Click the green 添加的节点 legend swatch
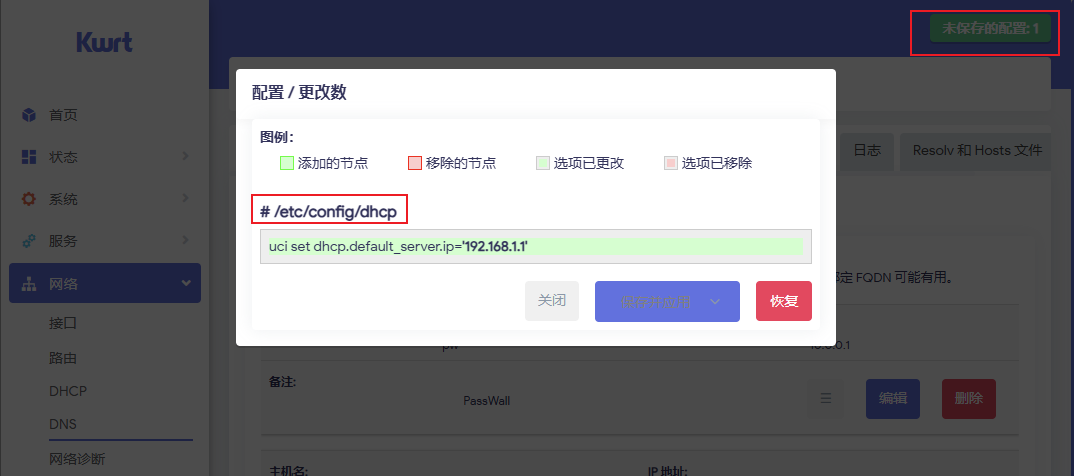 (286, 163)
